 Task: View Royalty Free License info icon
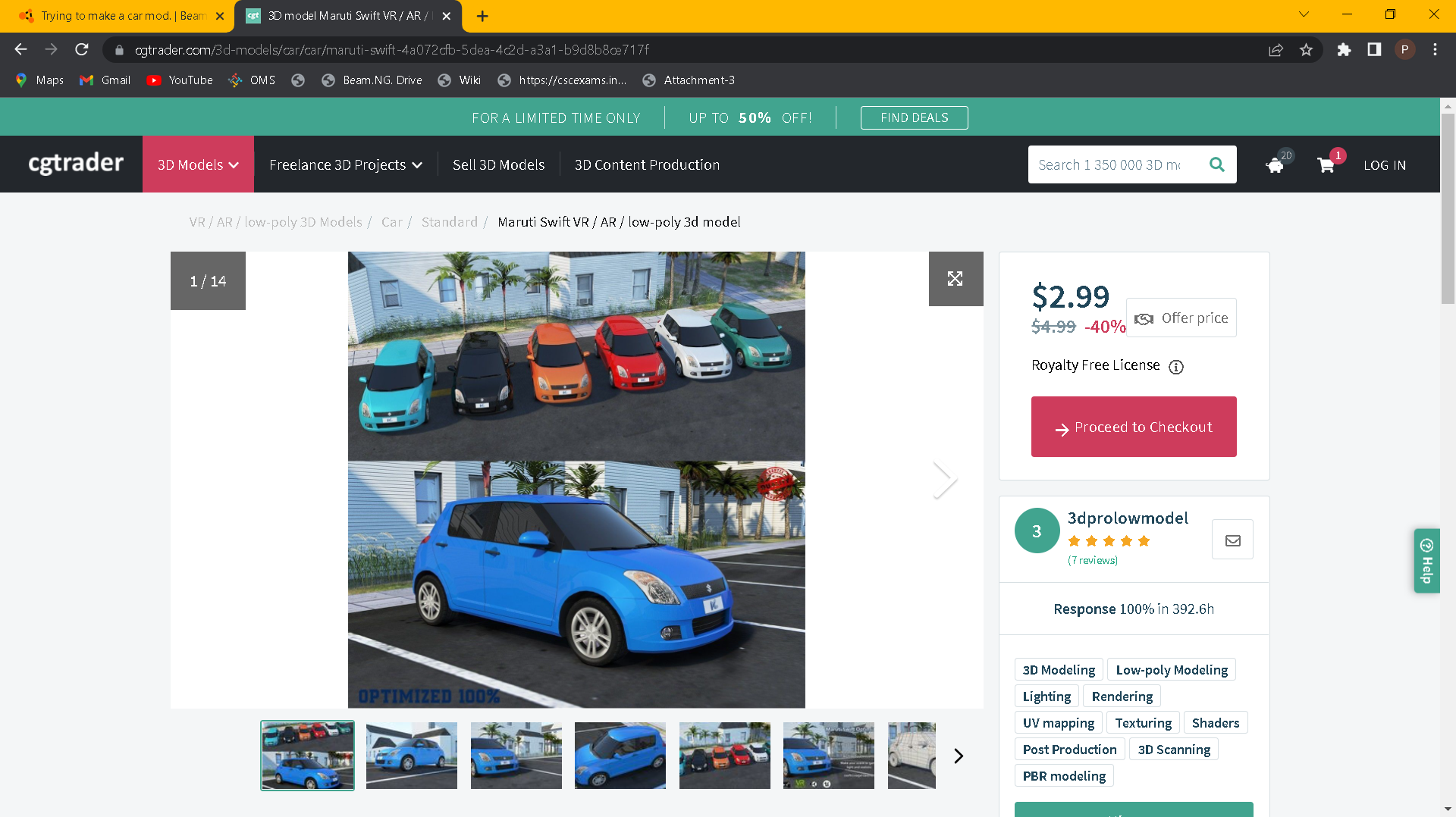click(x=1176, y=367)
